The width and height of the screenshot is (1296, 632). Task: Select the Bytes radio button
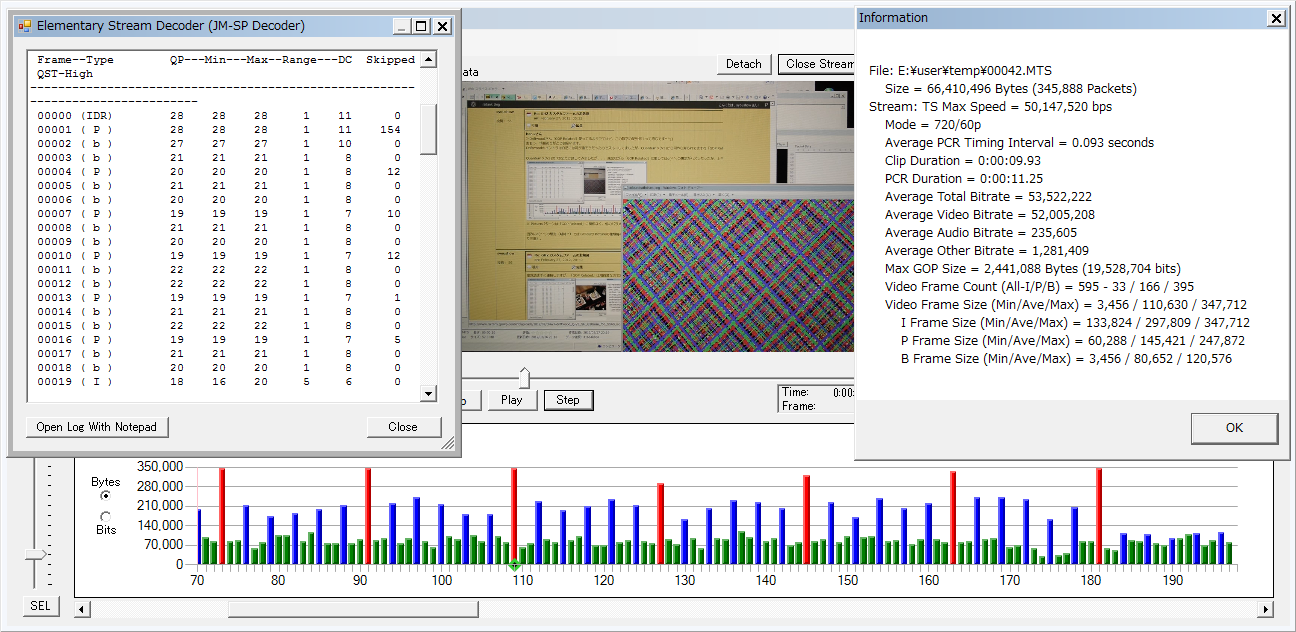106,495
